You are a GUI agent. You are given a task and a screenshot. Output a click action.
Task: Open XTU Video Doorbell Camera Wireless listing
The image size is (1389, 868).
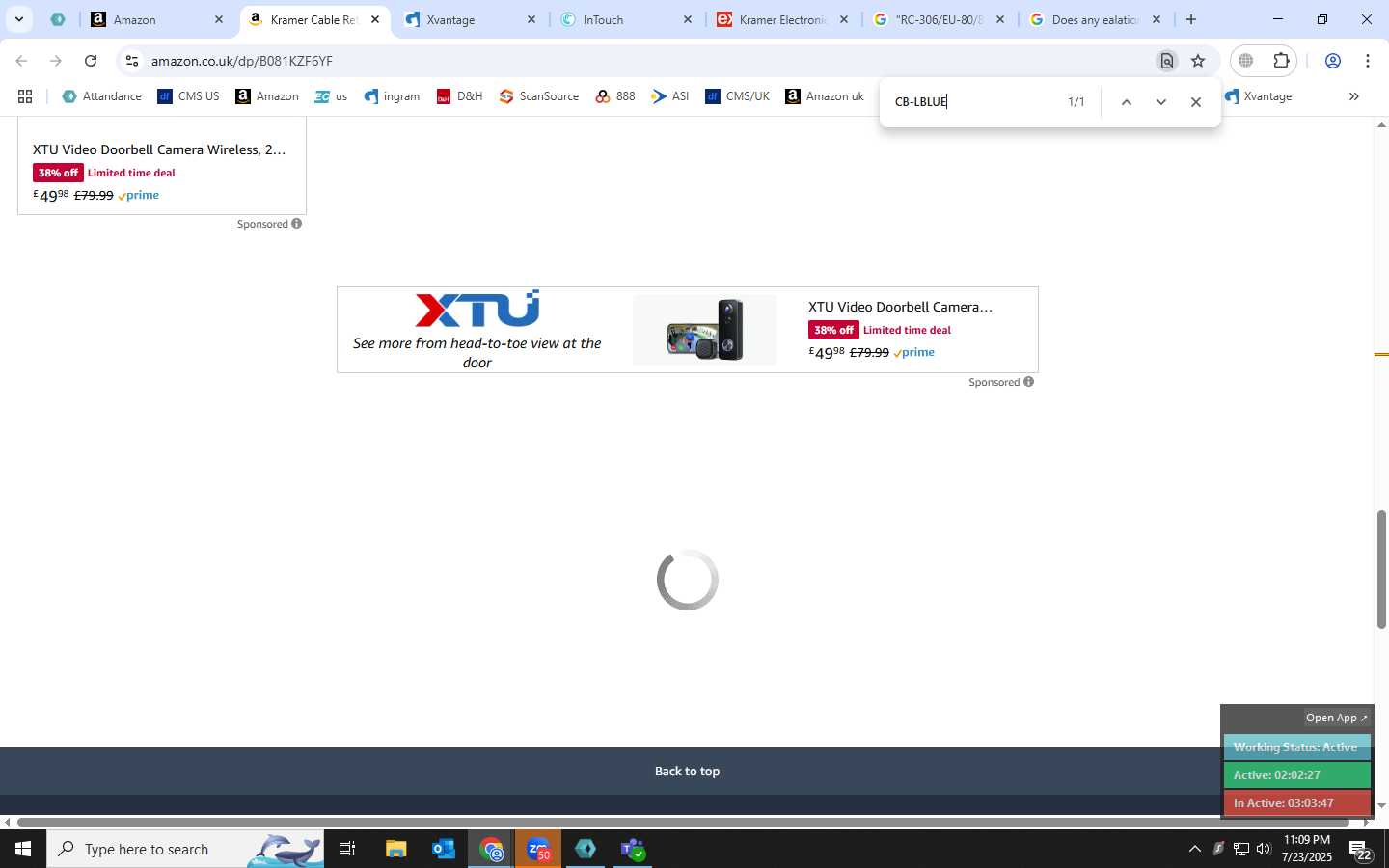coord(159,149)
